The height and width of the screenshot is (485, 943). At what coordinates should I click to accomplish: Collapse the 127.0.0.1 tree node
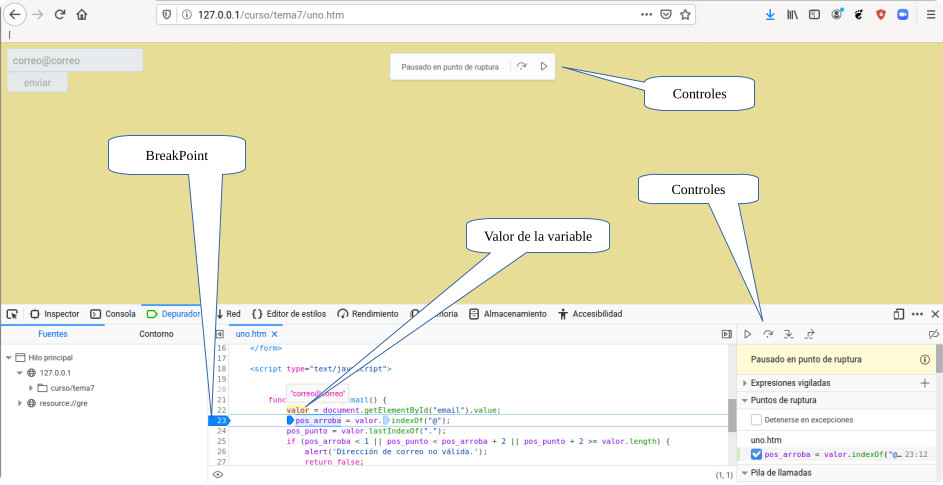coord(20,373)
